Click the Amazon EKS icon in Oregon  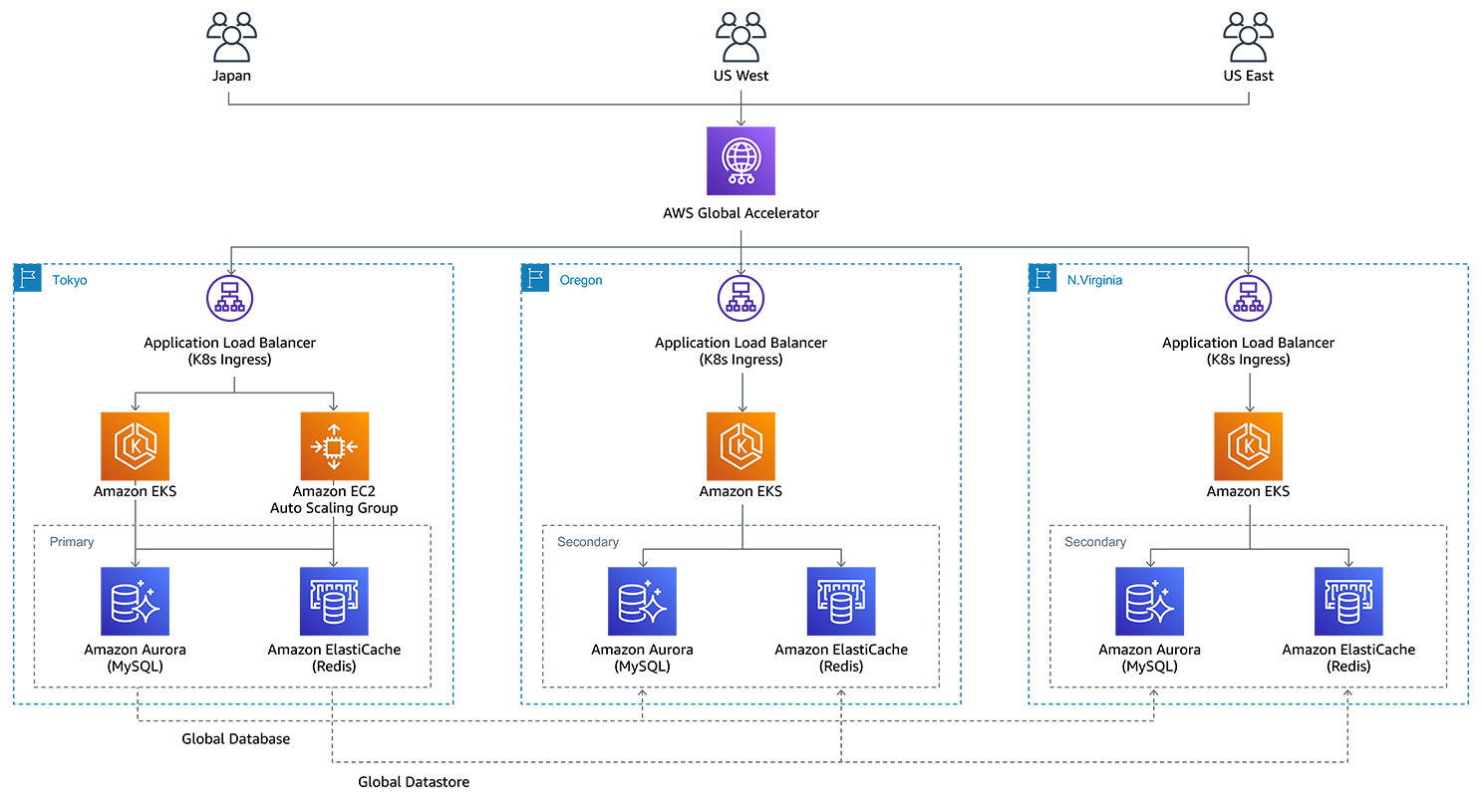coord(741,446)
